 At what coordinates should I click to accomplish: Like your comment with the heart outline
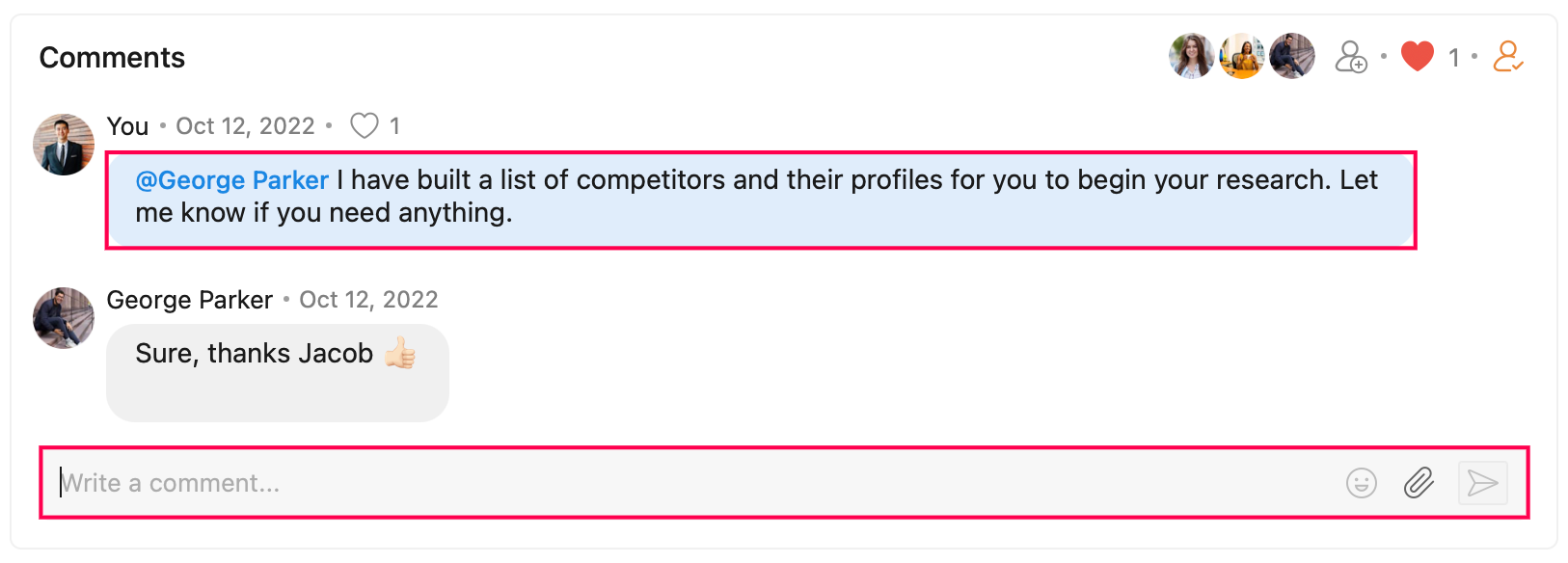tap(364, 126)
